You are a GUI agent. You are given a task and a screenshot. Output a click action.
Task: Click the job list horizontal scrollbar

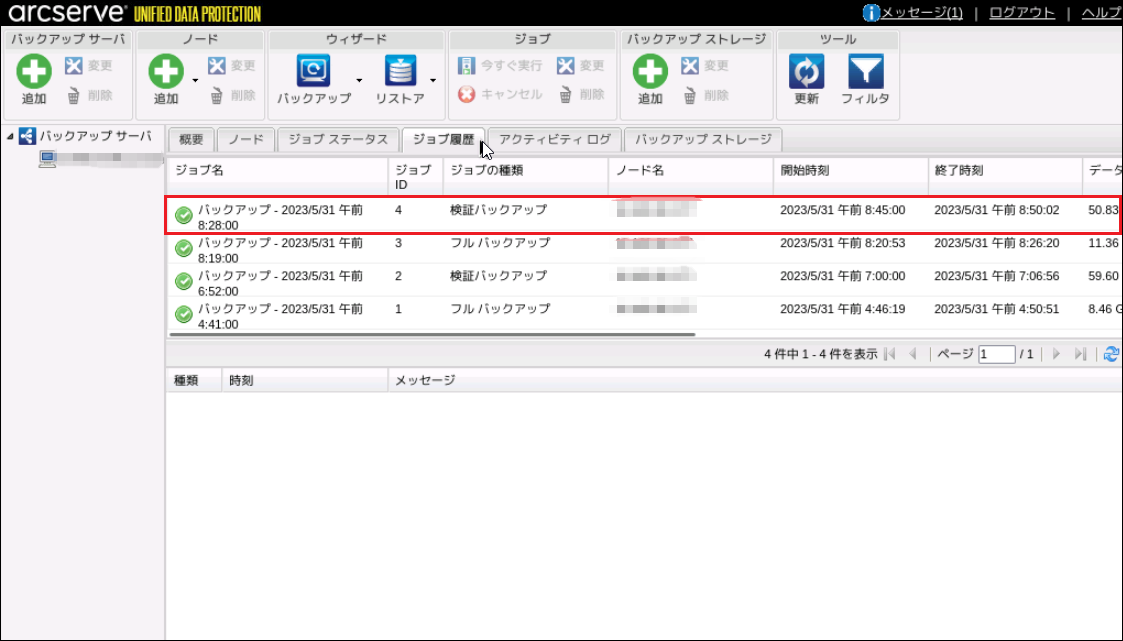[432, 335]
